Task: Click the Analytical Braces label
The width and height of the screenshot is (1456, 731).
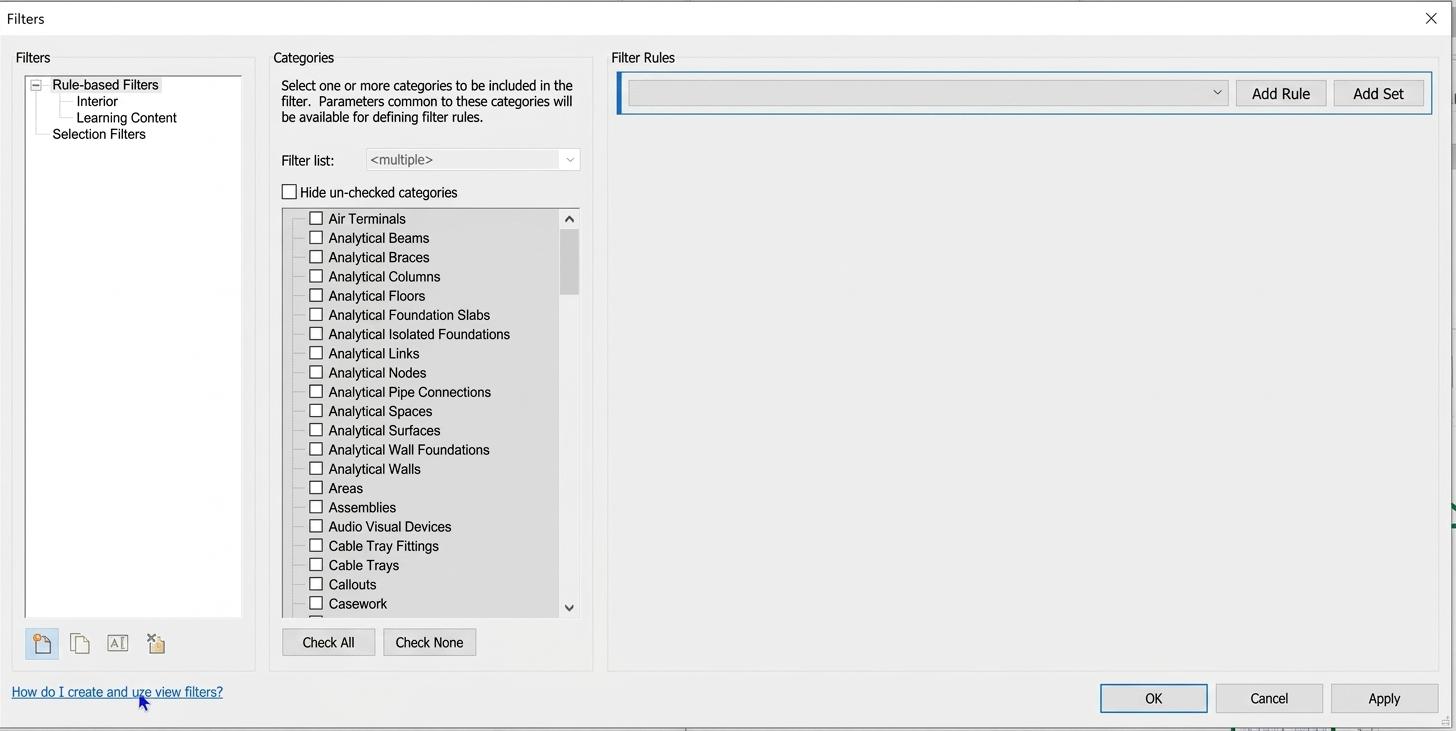Action: 379,257
